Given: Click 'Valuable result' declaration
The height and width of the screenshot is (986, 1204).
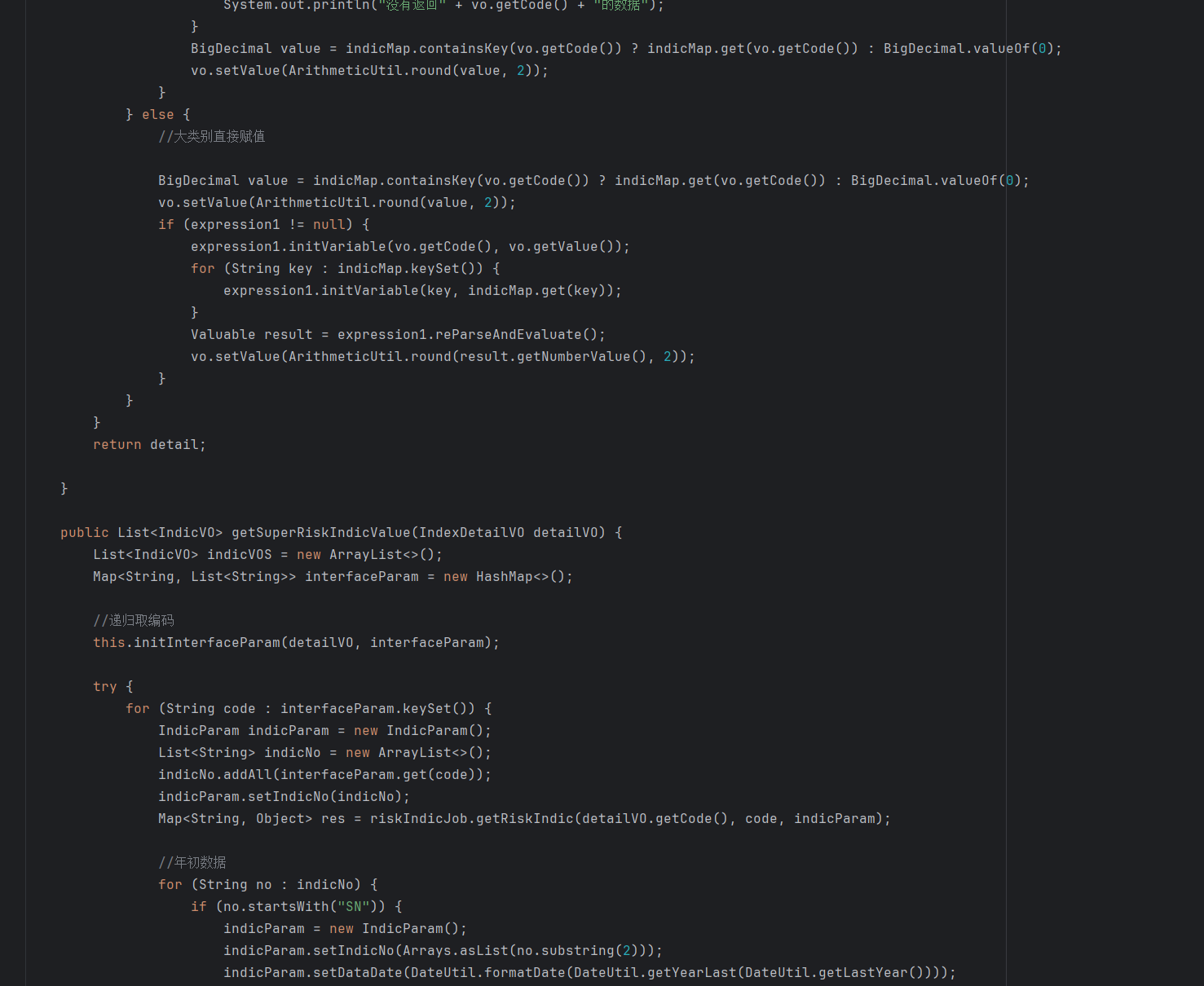Looking at the screenshot, I should (x=252, y=335).
